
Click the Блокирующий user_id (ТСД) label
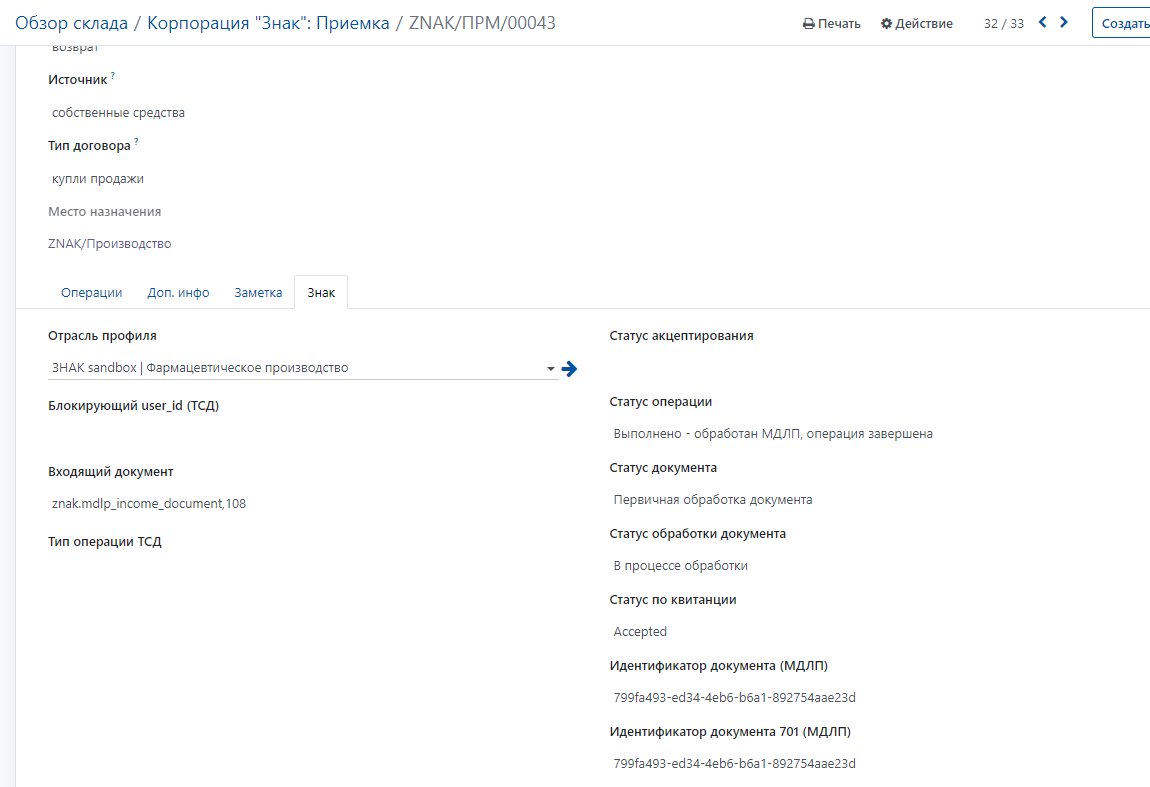(x=133, y=405)
